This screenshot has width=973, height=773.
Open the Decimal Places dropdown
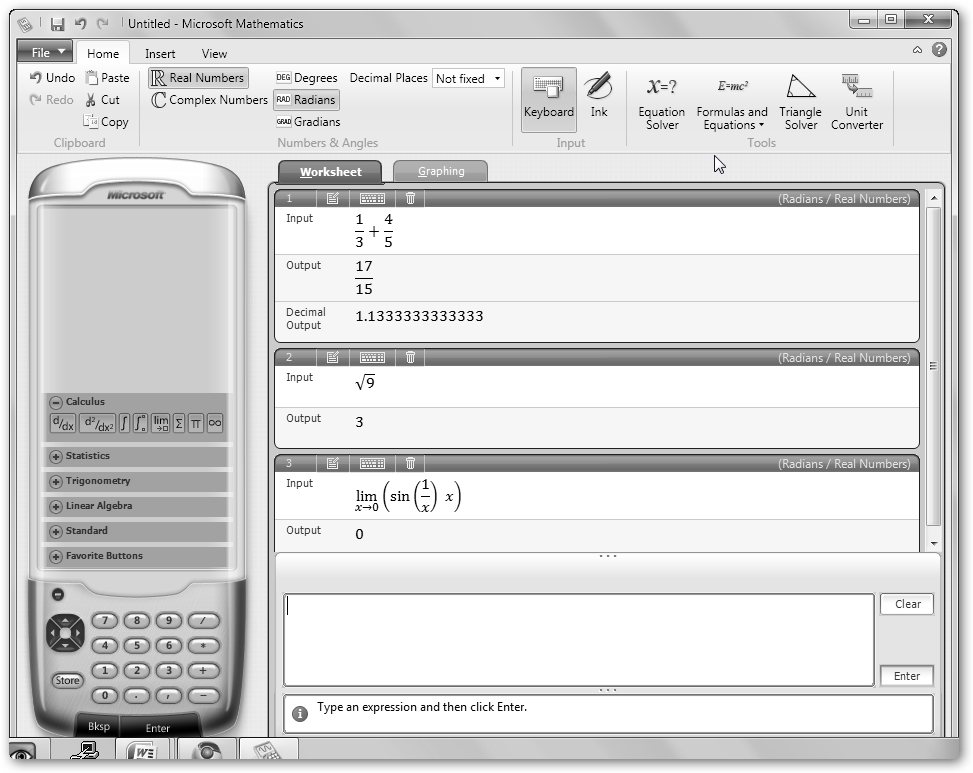point(468,78)
